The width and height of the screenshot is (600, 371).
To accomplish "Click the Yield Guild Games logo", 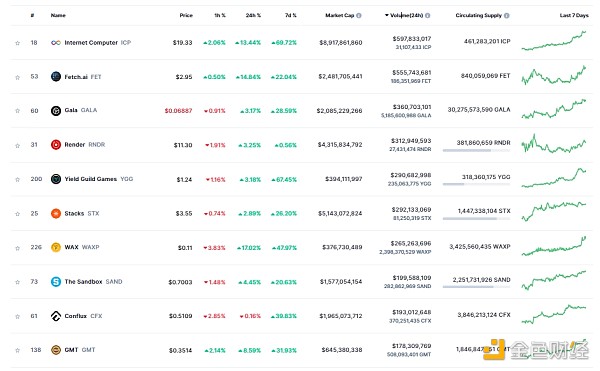I will pos(56,179).
